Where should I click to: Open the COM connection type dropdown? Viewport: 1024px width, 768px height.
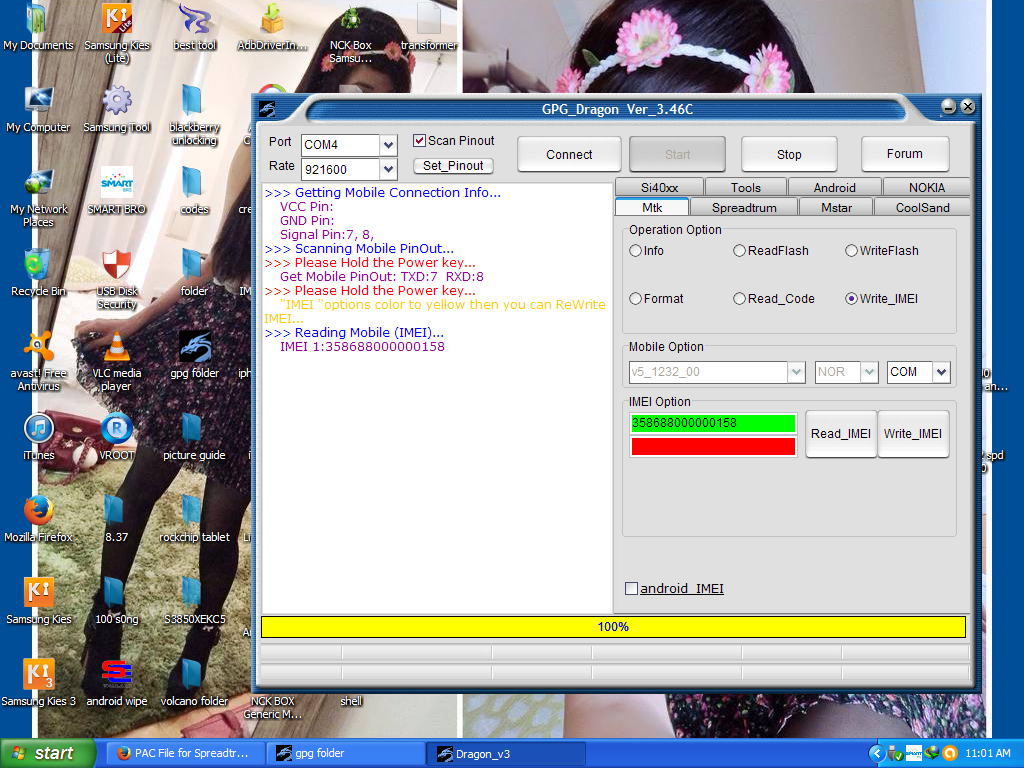pos(941,372)
